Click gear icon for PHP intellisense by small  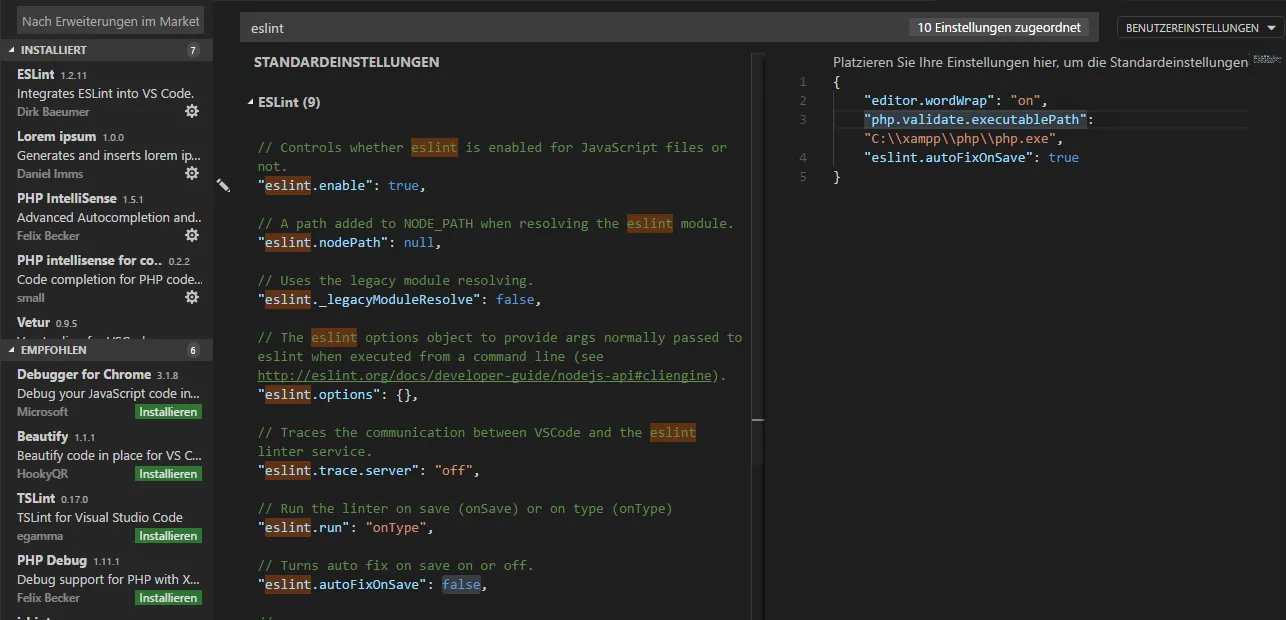point(192,298)
